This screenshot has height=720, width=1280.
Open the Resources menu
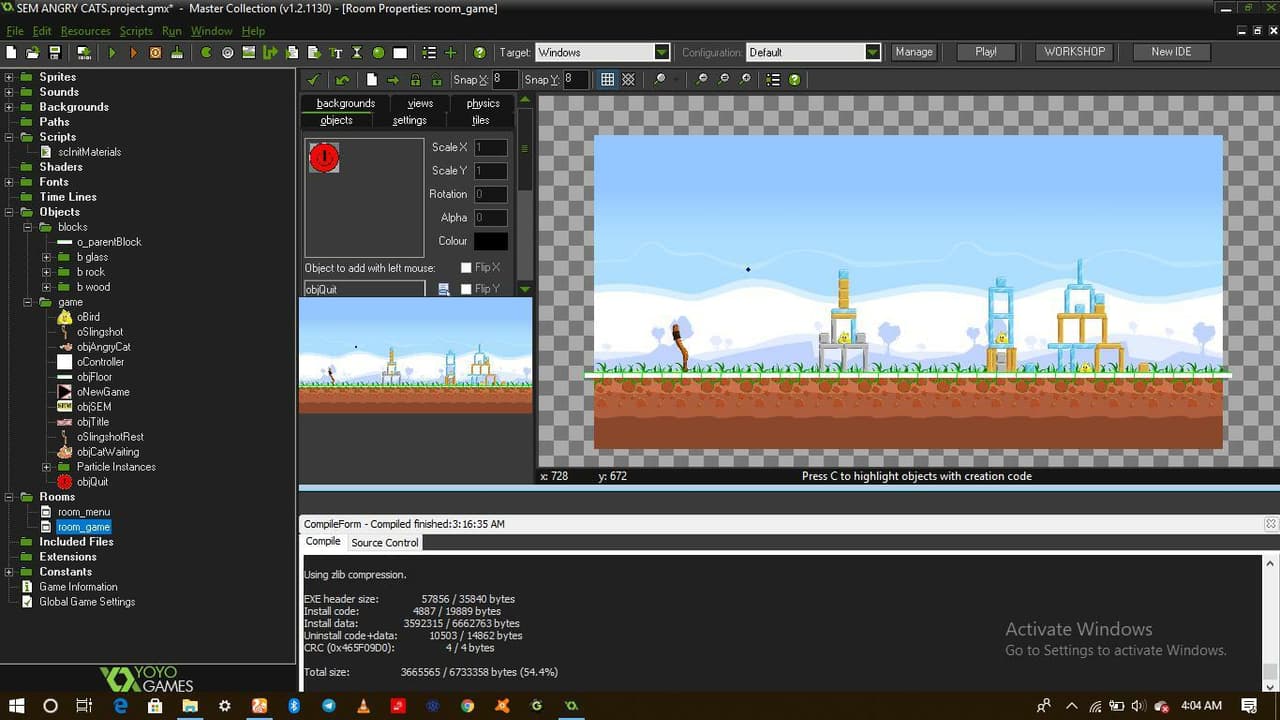pos(85,31)
